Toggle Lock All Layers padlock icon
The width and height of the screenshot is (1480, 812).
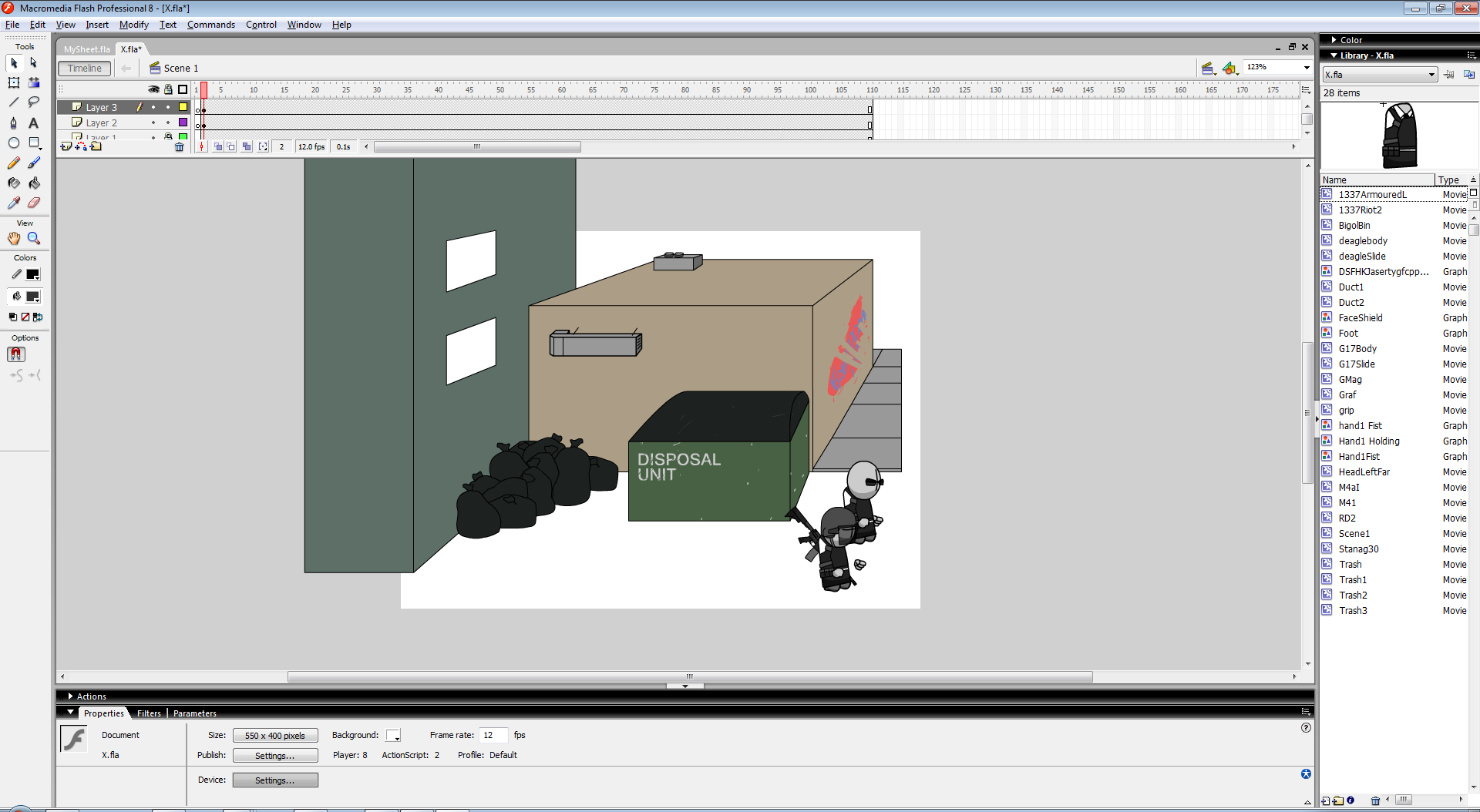point(168,89)
